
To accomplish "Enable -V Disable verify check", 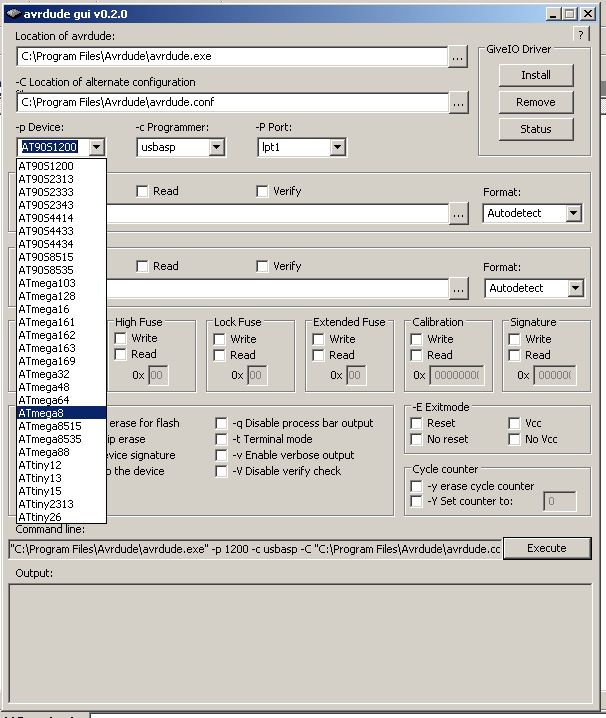I will pyautogui.click(x=221, y=471).
